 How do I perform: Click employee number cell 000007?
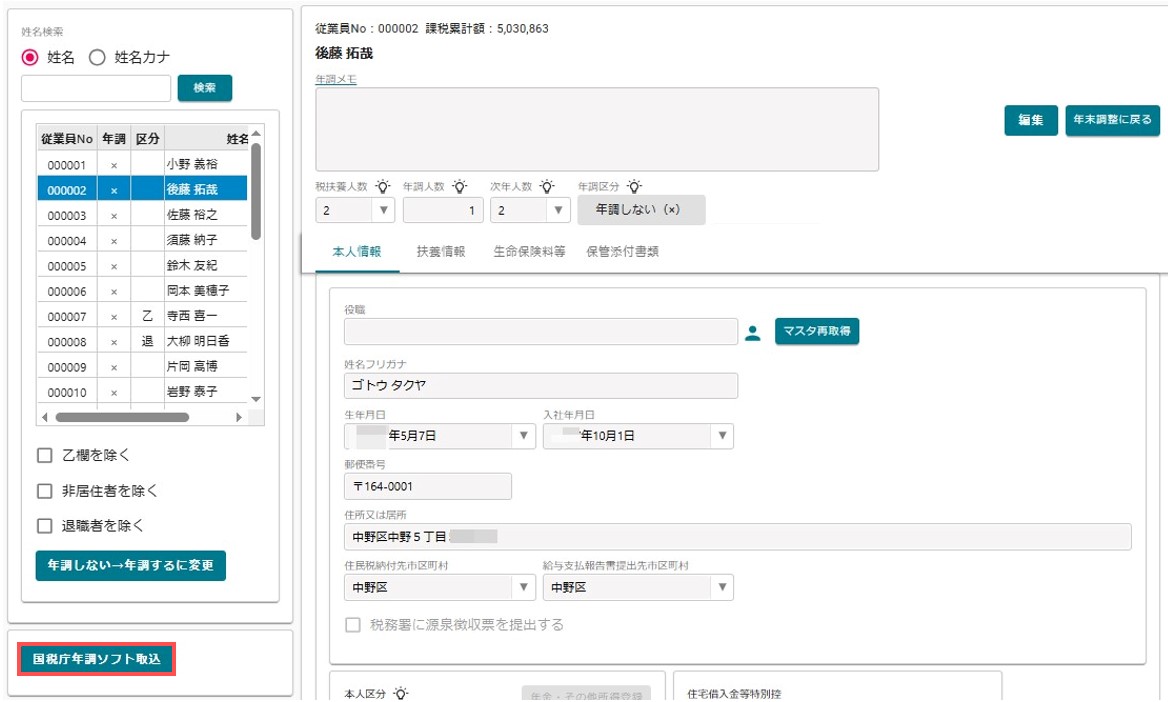[67, 317]
